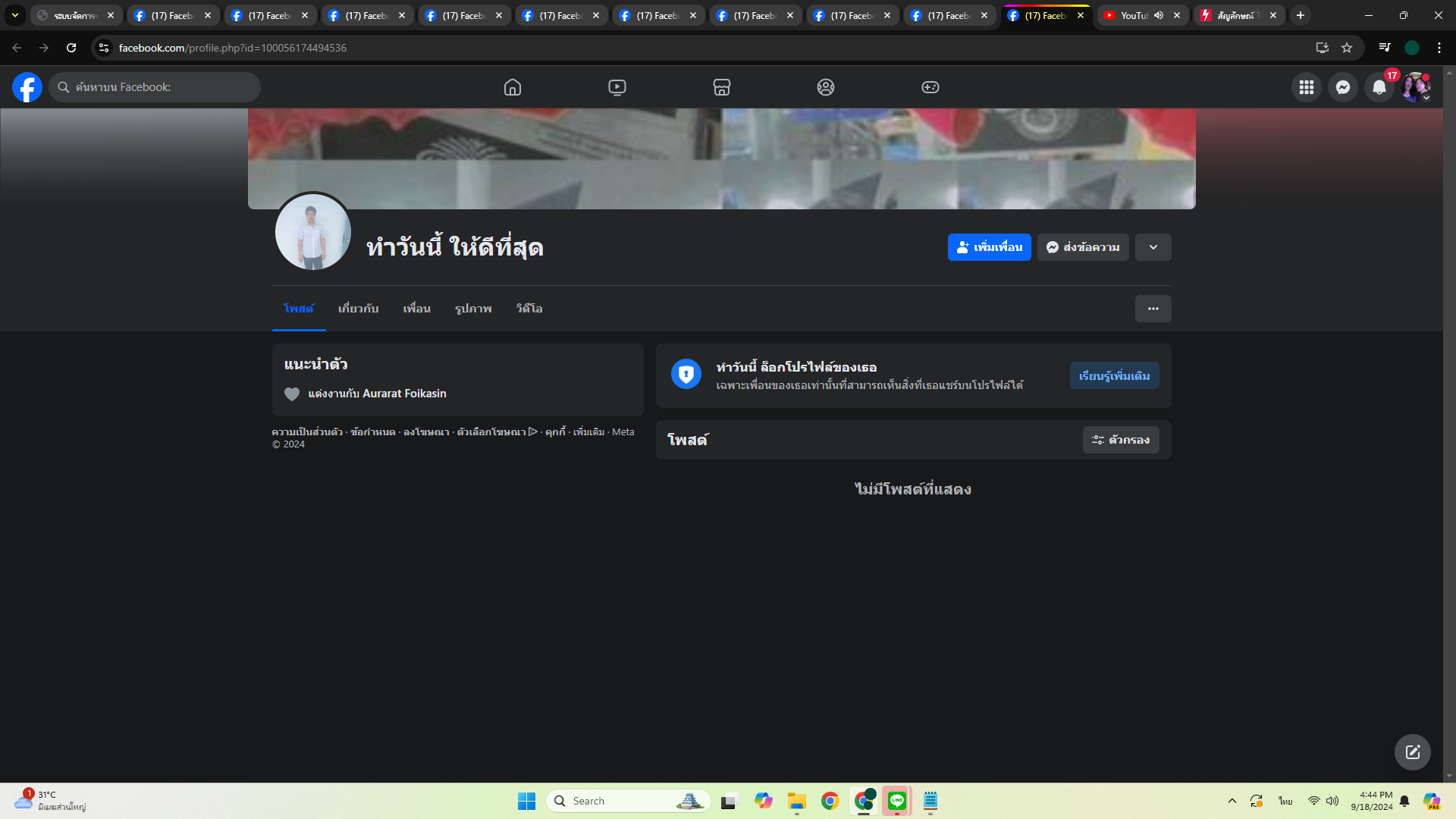The image size is (1456, 819).
Task: Open the three-dots profile options menu
Action: [x=1153, y=309]
